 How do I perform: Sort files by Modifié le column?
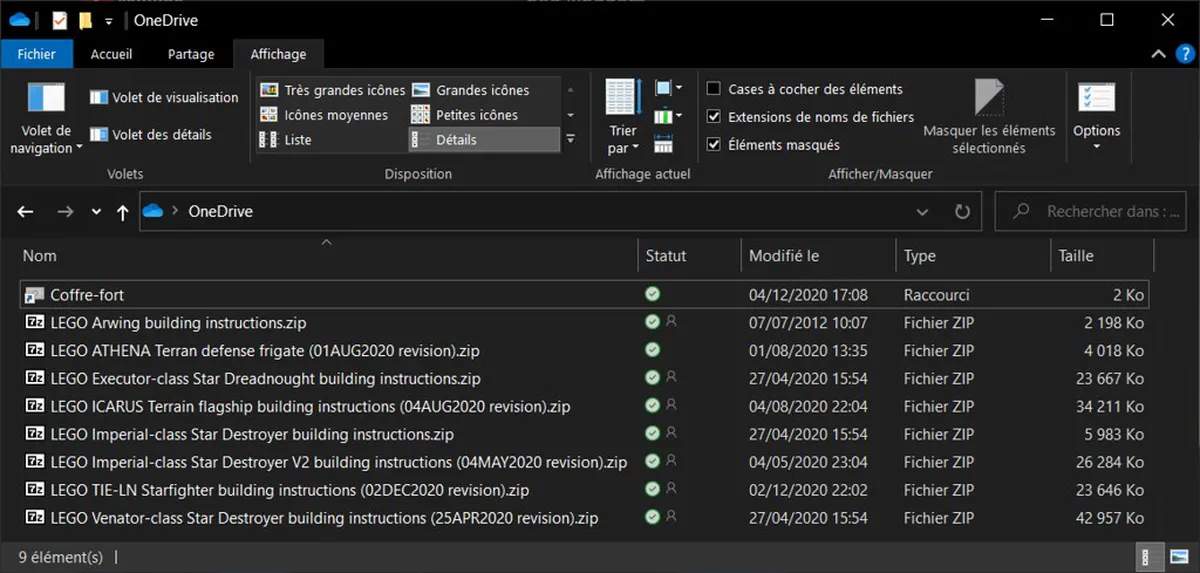(x=784, y=256)
